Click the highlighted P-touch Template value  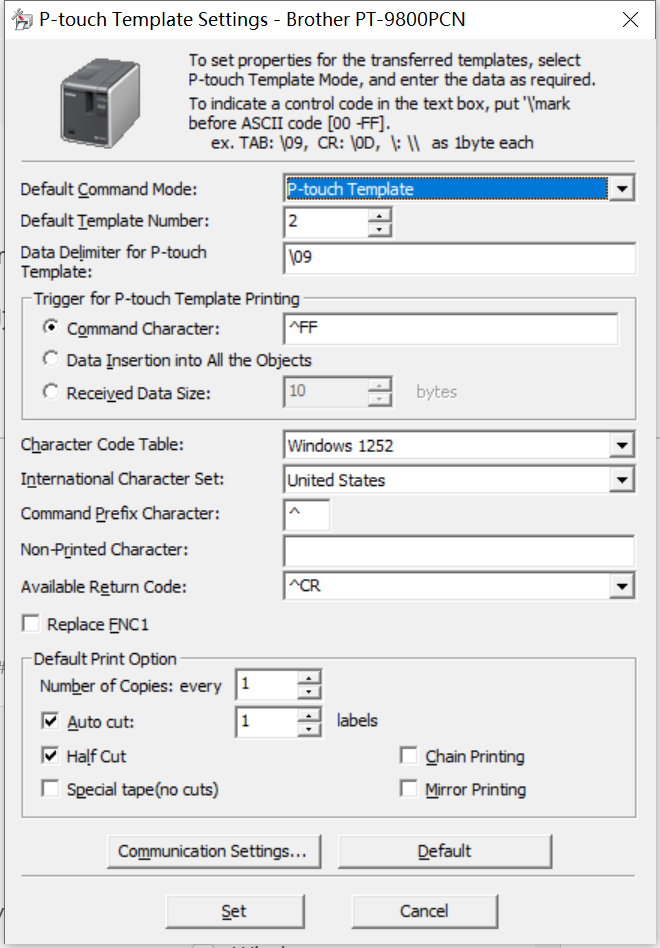[x=446, y=189]
